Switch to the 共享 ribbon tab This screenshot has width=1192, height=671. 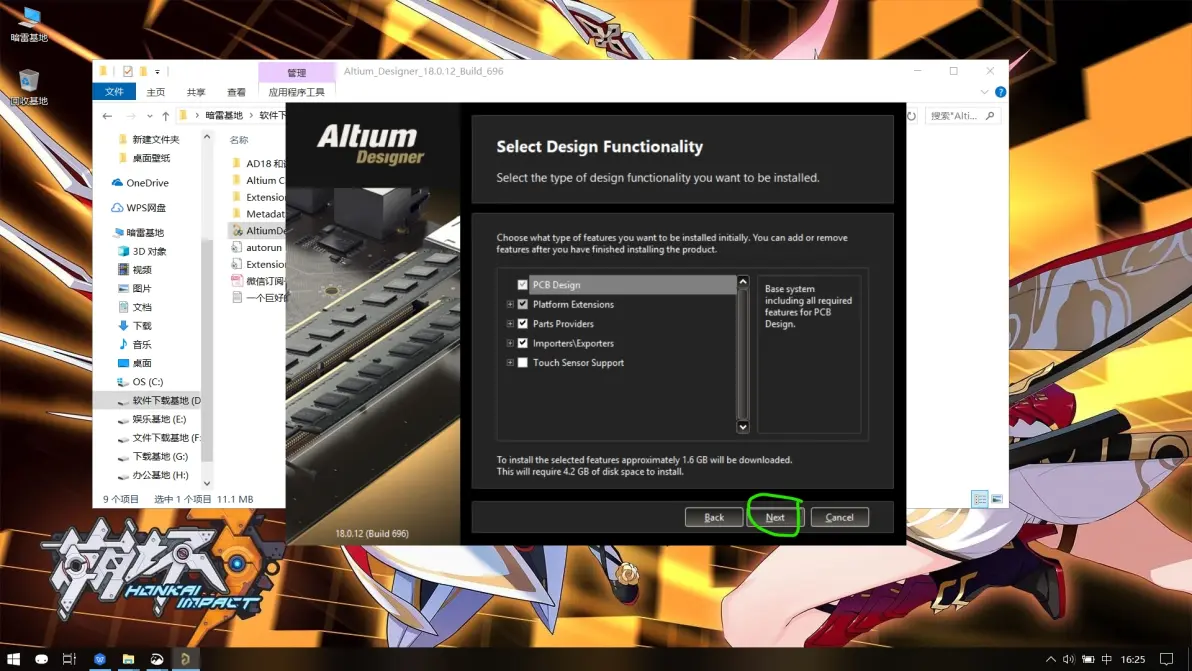[196, 92]
